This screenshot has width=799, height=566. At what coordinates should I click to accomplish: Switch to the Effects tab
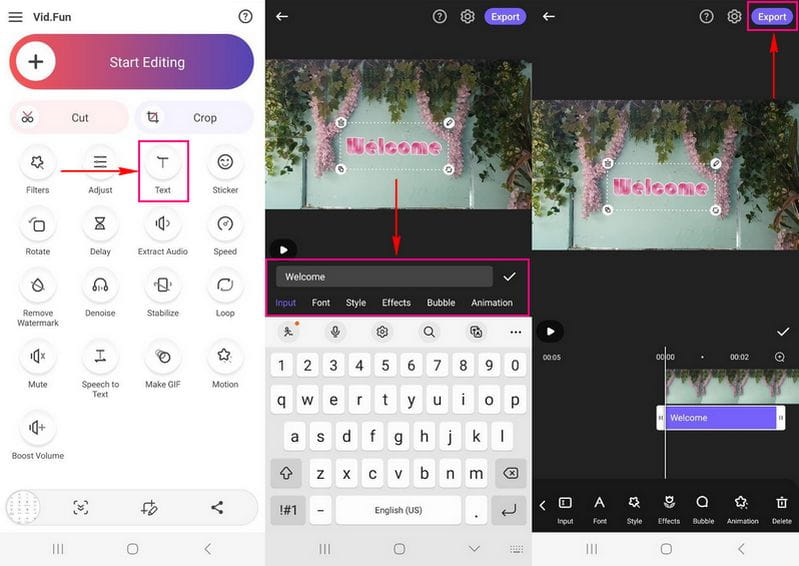pyautogui.click(x=396, y=303)
